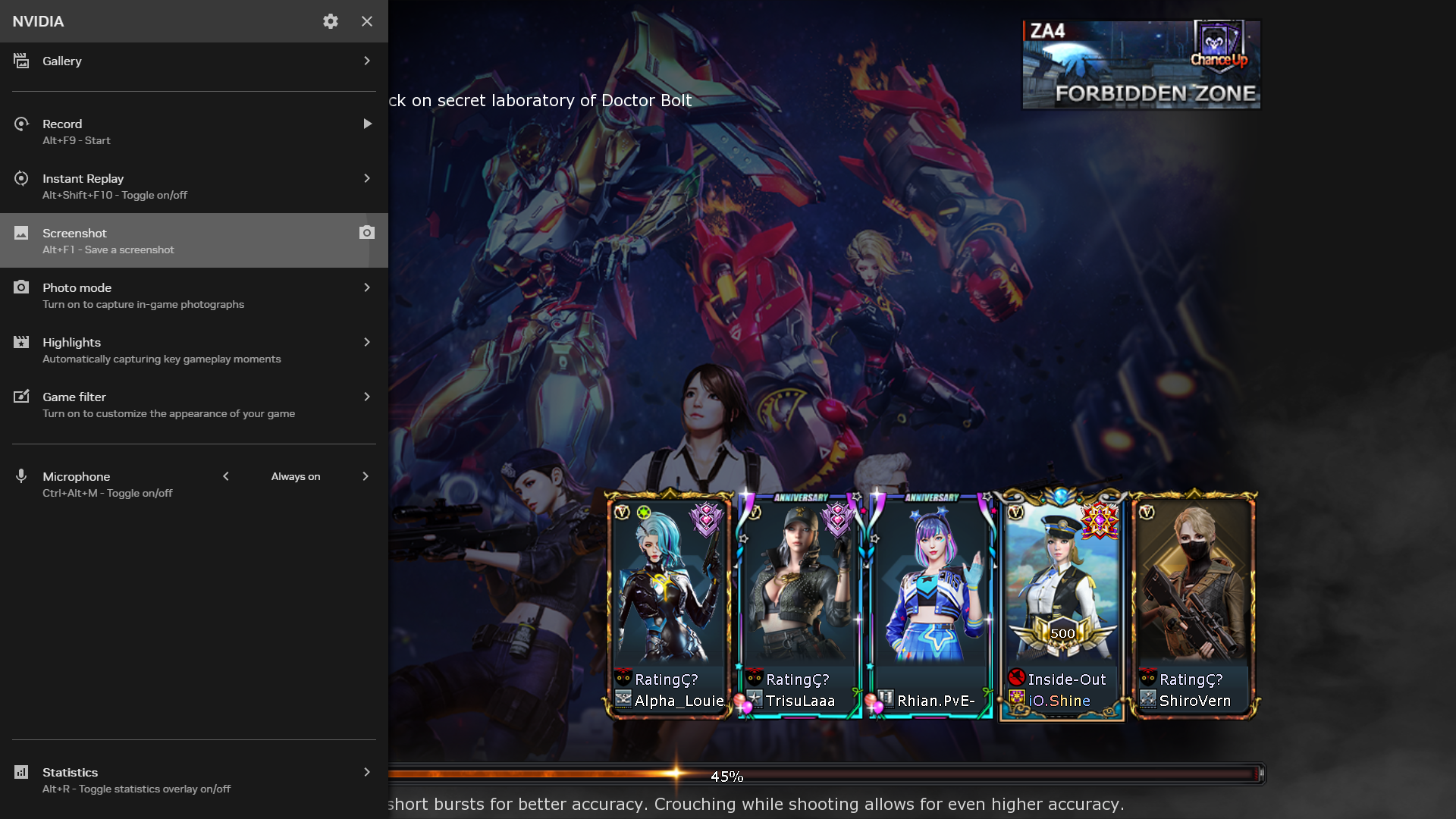Click the Always on microphone value
Image resolution: width=1456 pixels, height=819 pixels.
point(296,476)
